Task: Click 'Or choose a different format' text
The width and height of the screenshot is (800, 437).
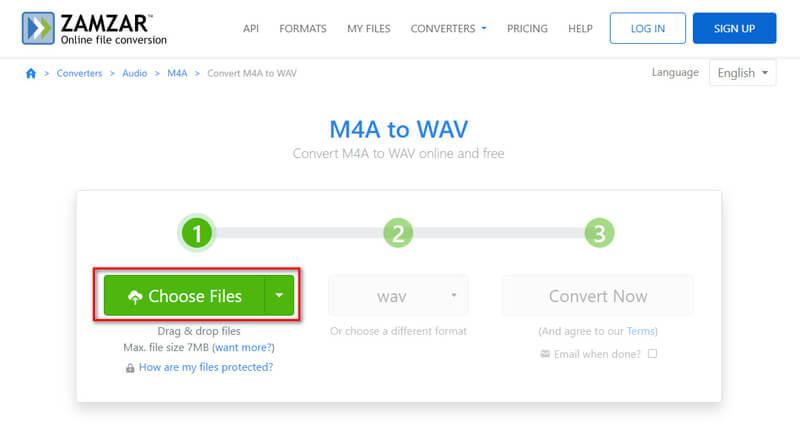Action: pyautogui.click(x=398, y=331)
